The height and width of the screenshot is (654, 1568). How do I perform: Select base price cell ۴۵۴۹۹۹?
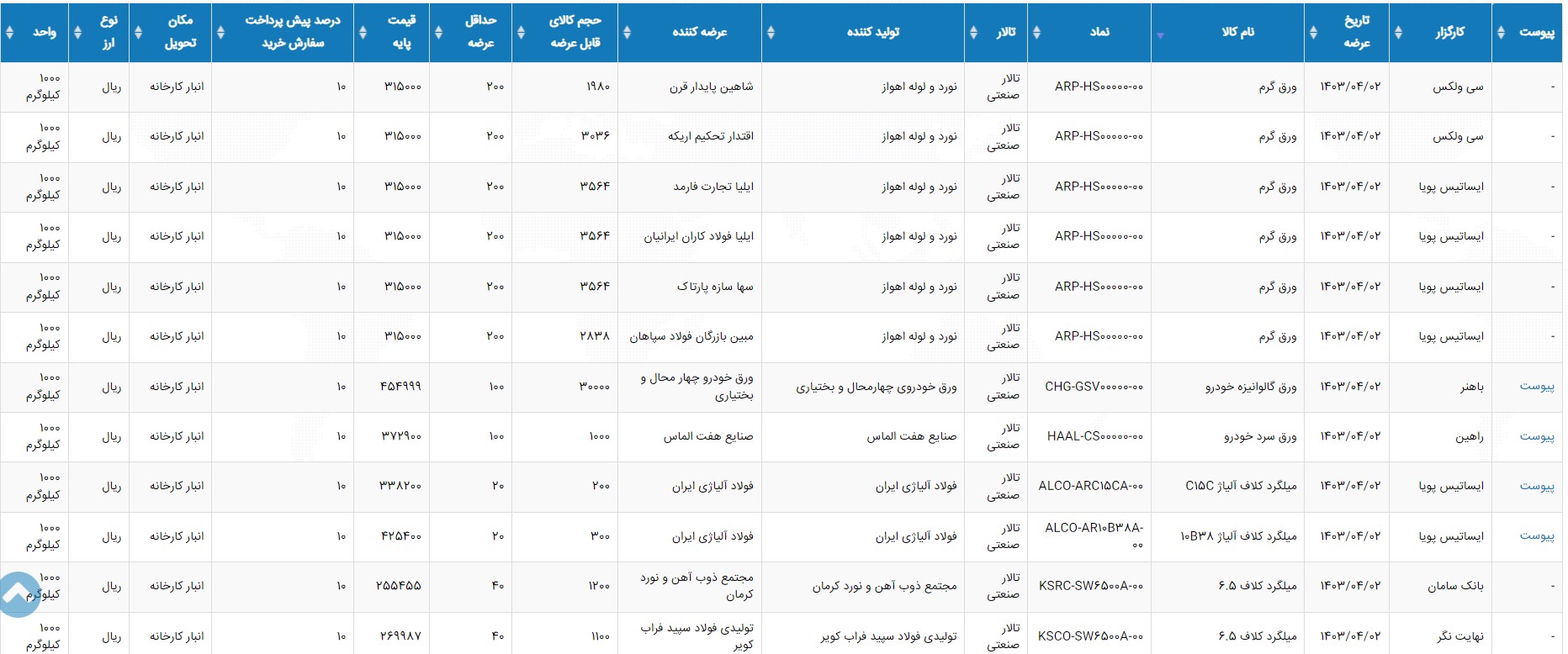(x=400, y=387)
